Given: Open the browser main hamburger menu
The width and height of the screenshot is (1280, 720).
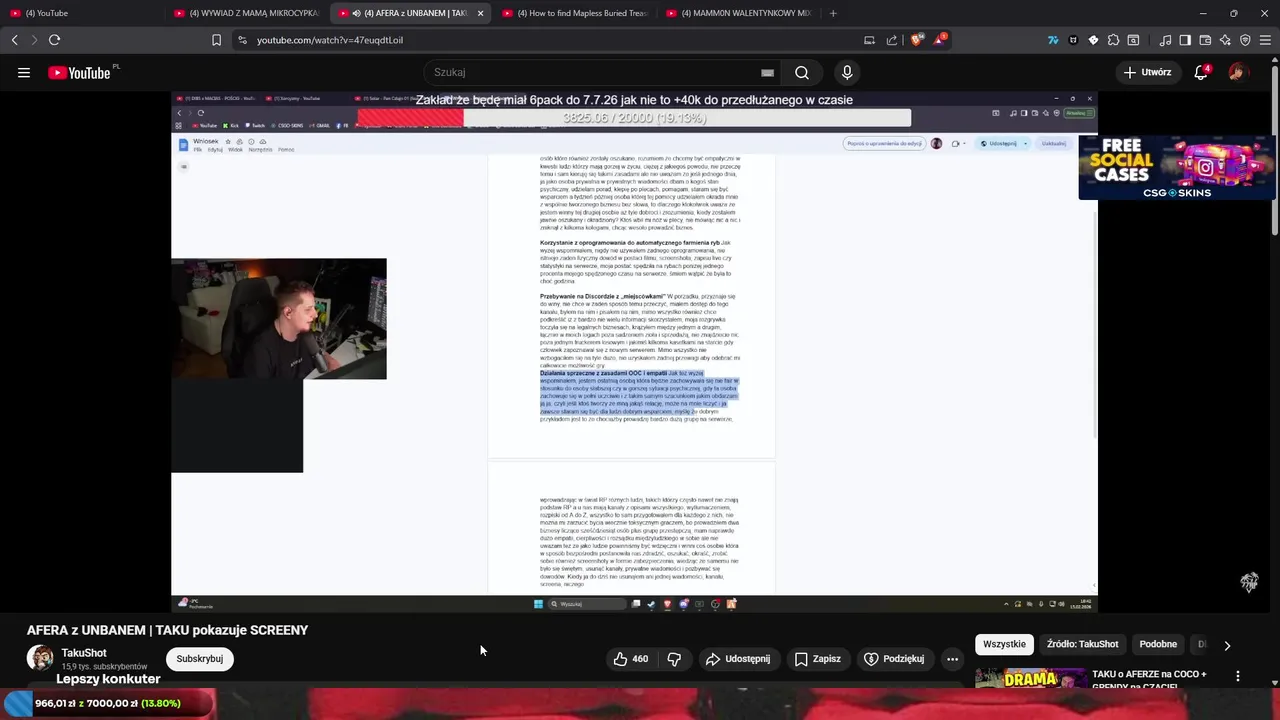Looking at the screenshot, I should click(x=1265, y=40).
